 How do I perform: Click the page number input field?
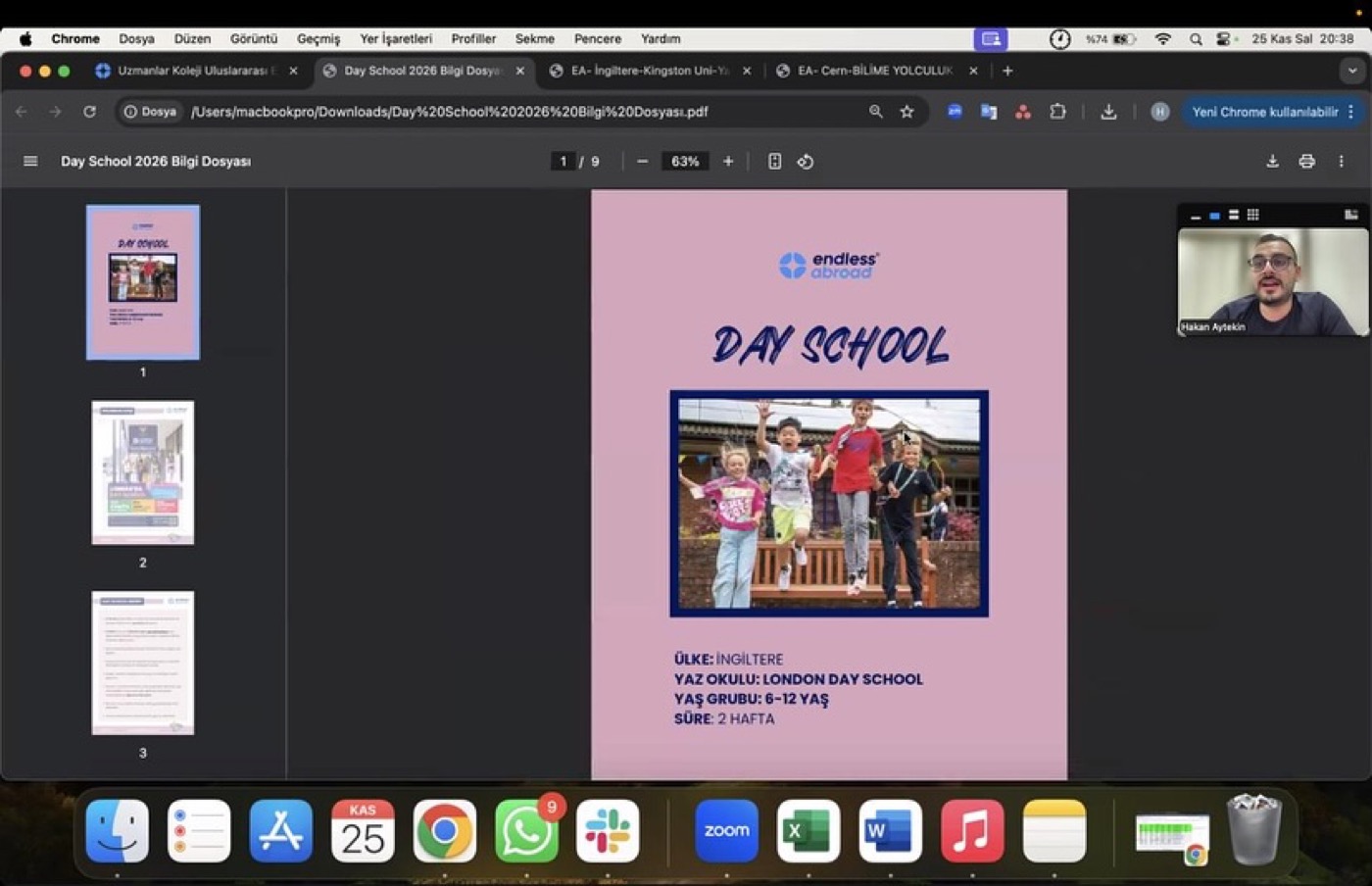coord(563,162)
